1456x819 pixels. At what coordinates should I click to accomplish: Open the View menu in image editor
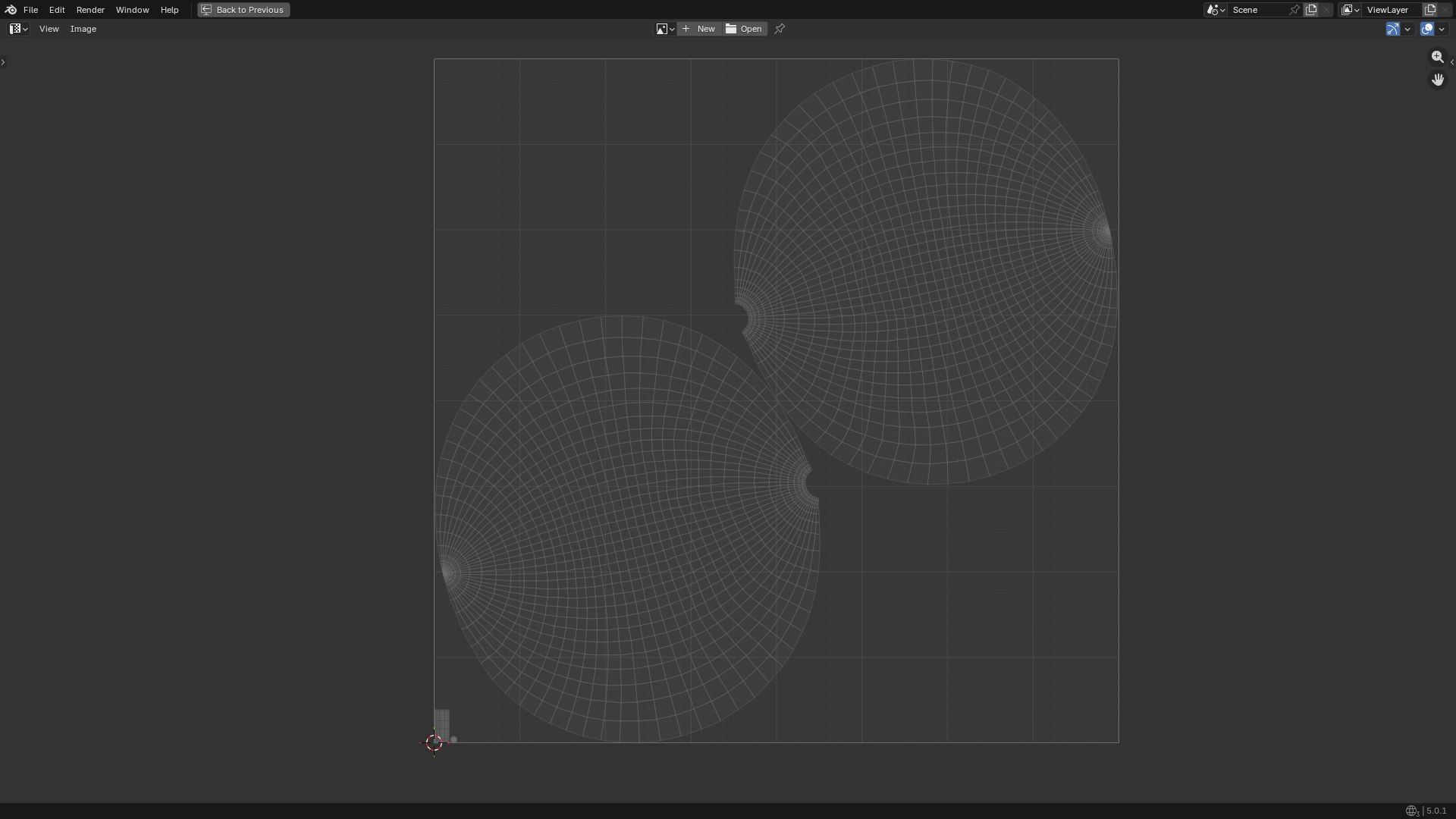point(49,29)
